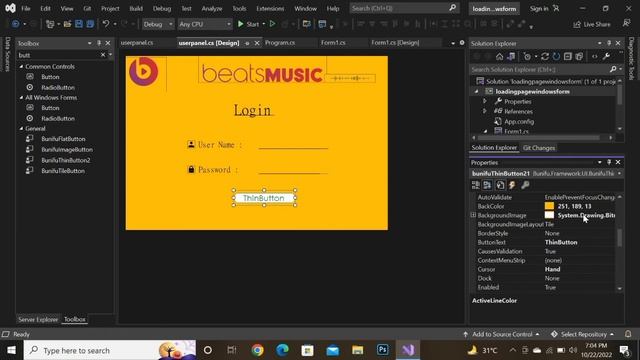Open the document tabs overflow dropdown
Viewport: 640px width, 360px height.
point(453,43)
